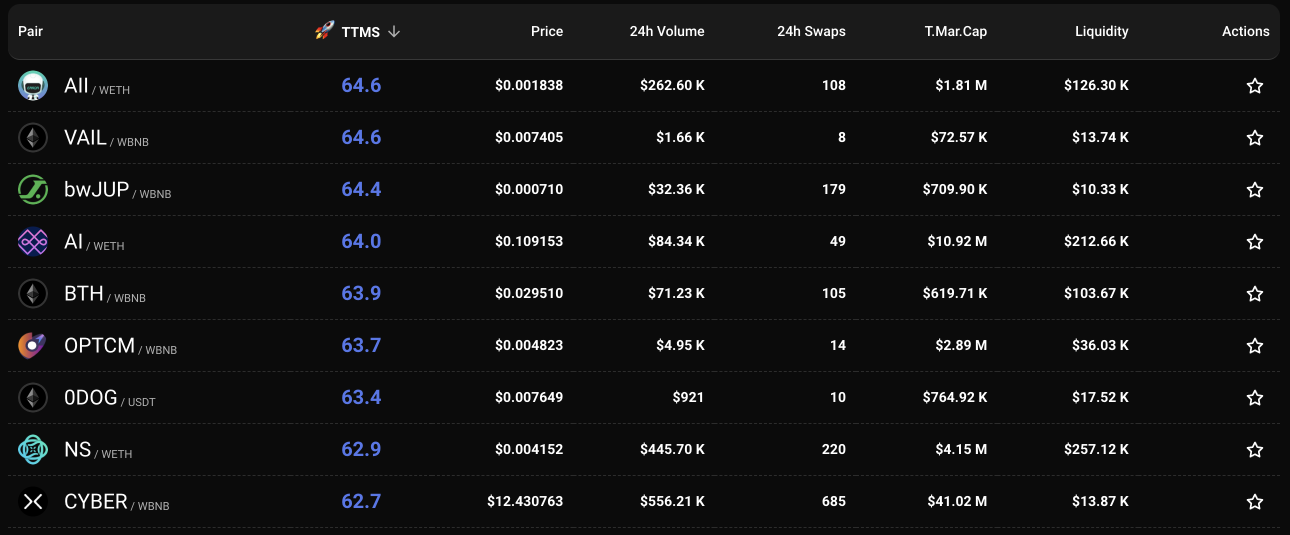Screen dimensions: 1290x535
Task: Click the NS teal token icon
Action: click(33, 450)
